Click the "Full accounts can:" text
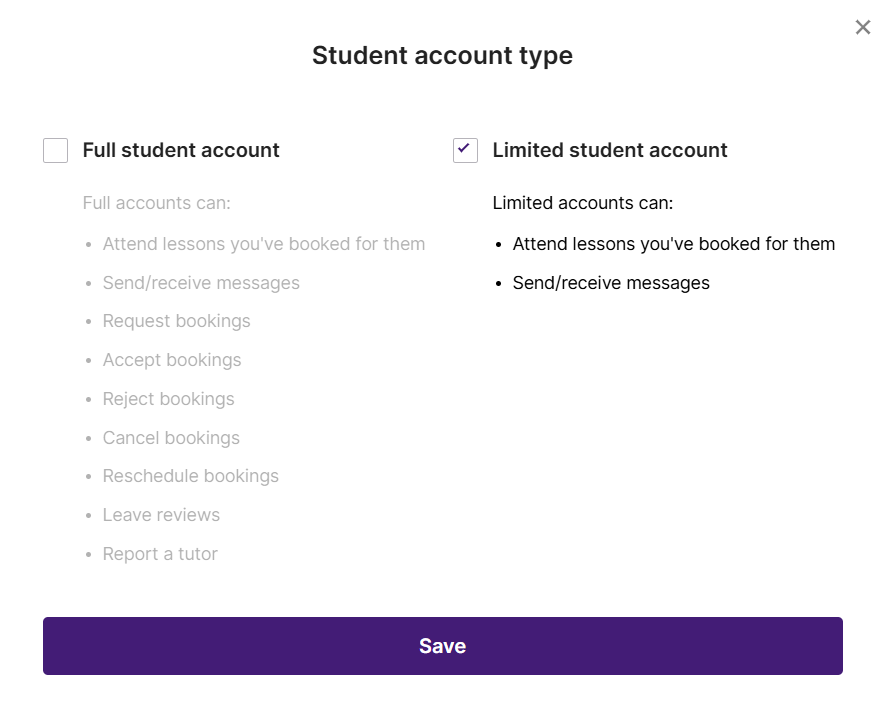 [x=157, y=203]
